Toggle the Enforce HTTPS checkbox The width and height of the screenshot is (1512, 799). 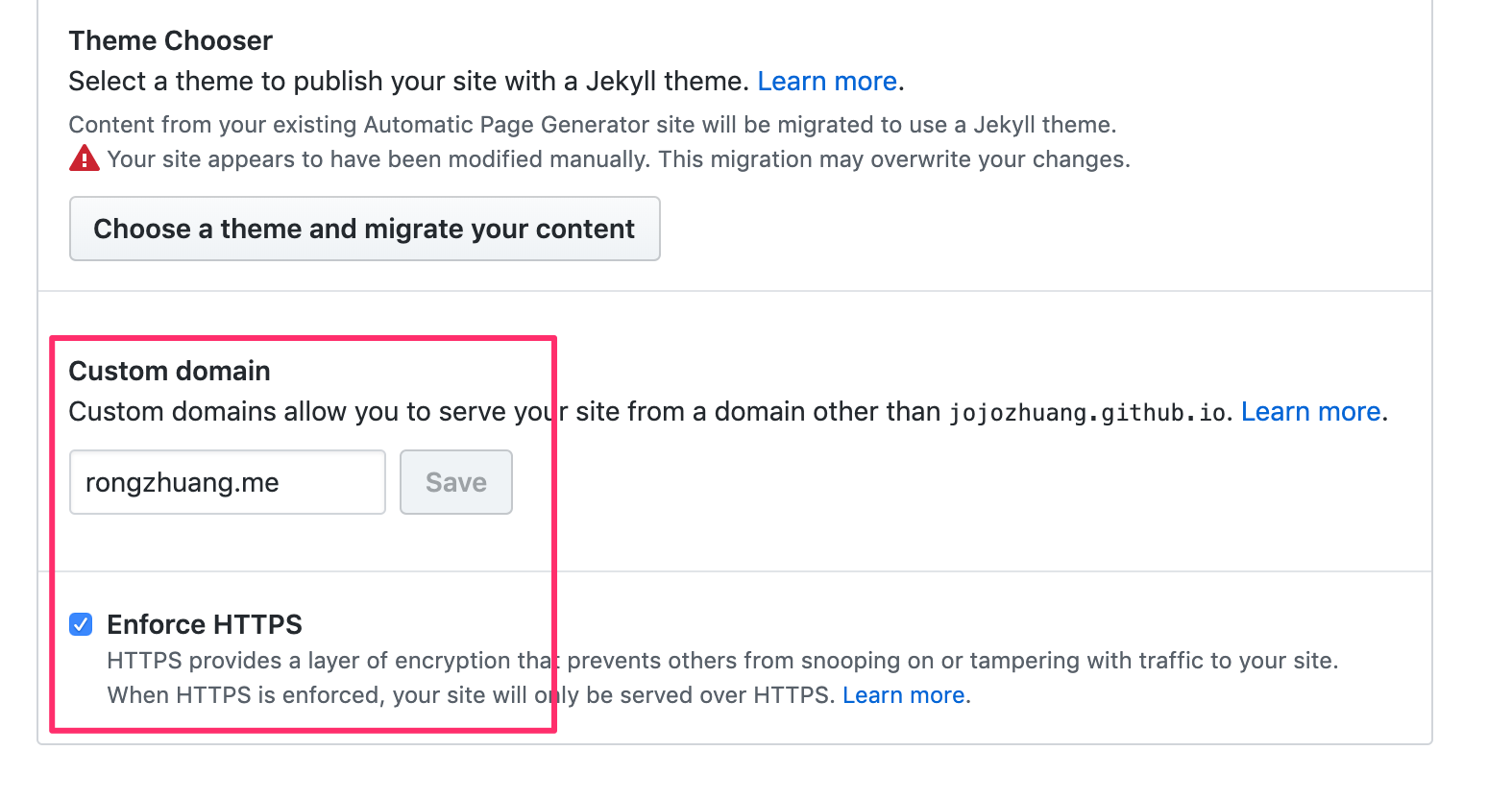81,624
